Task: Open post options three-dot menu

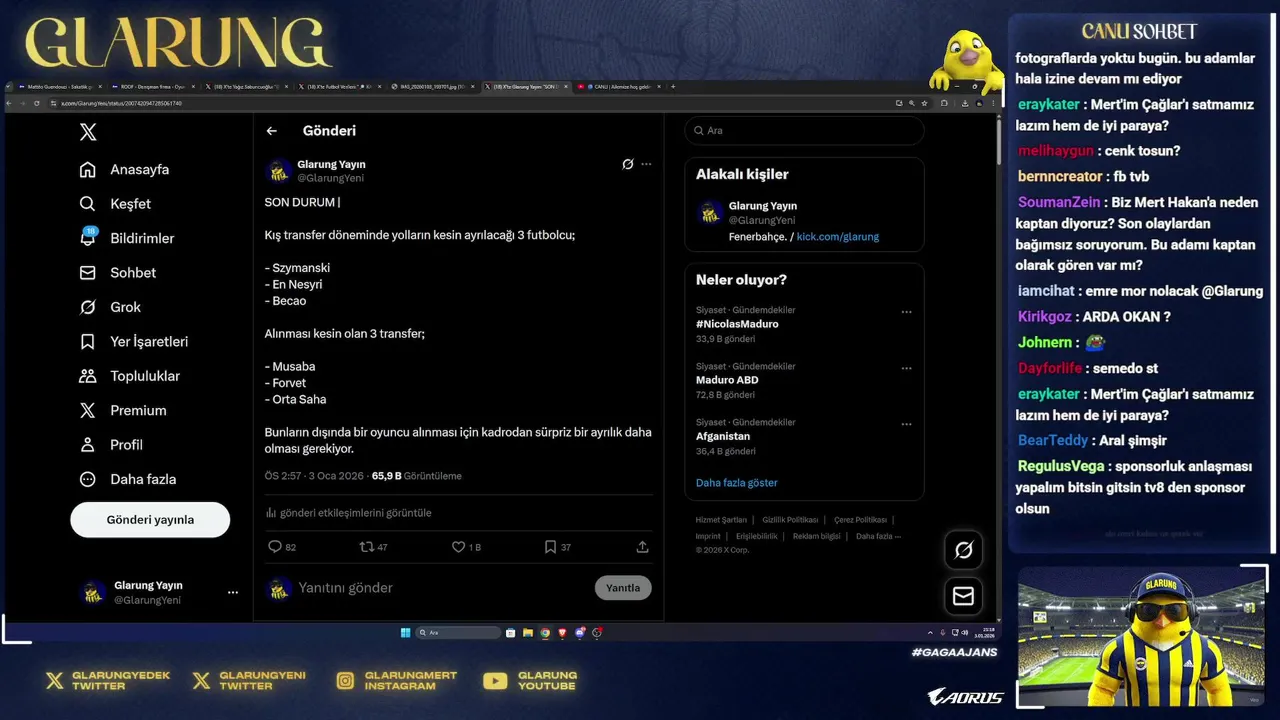Action: click(646, 164)
